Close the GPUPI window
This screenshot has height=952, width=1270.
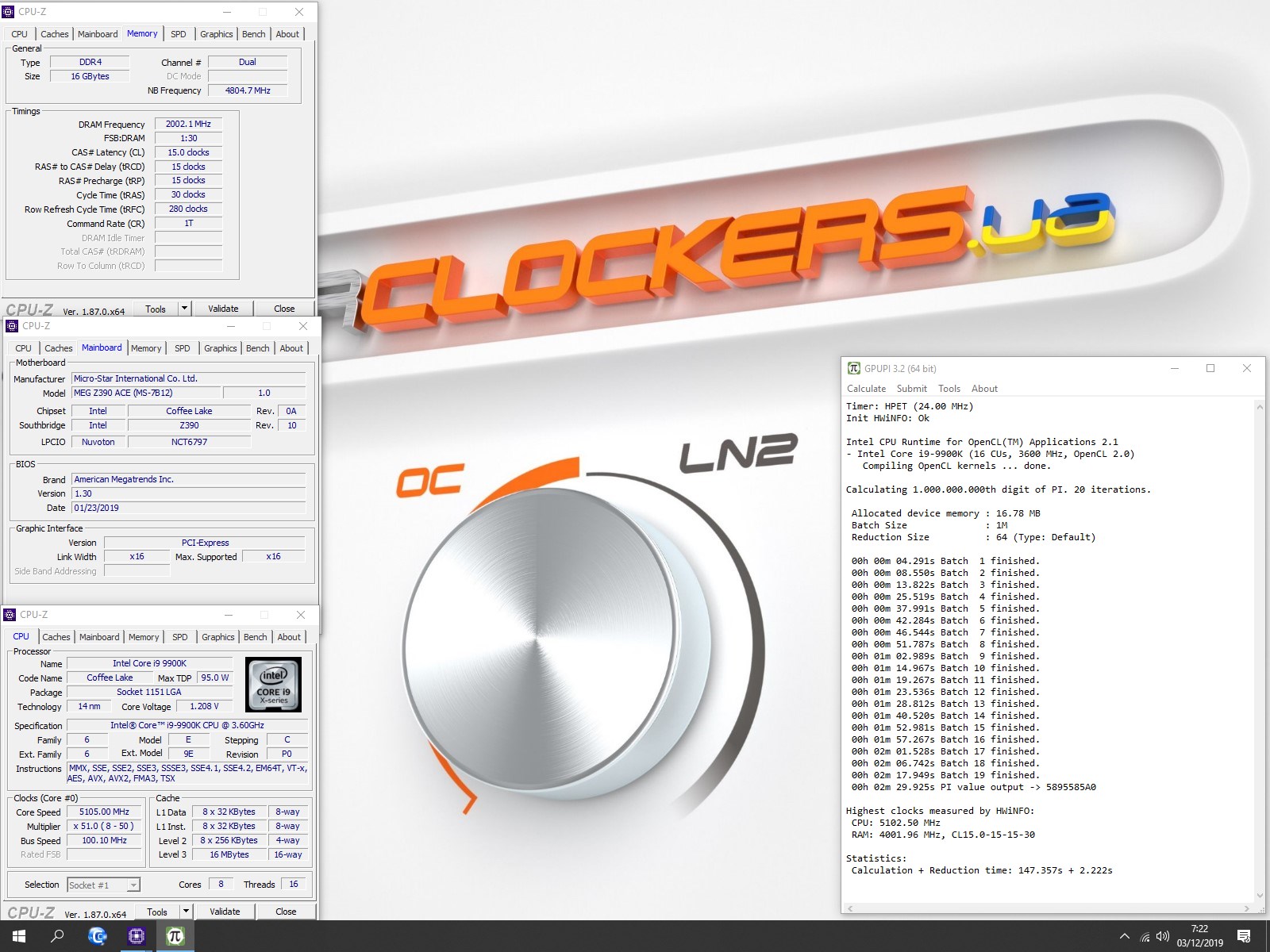tap(1247, 368)
